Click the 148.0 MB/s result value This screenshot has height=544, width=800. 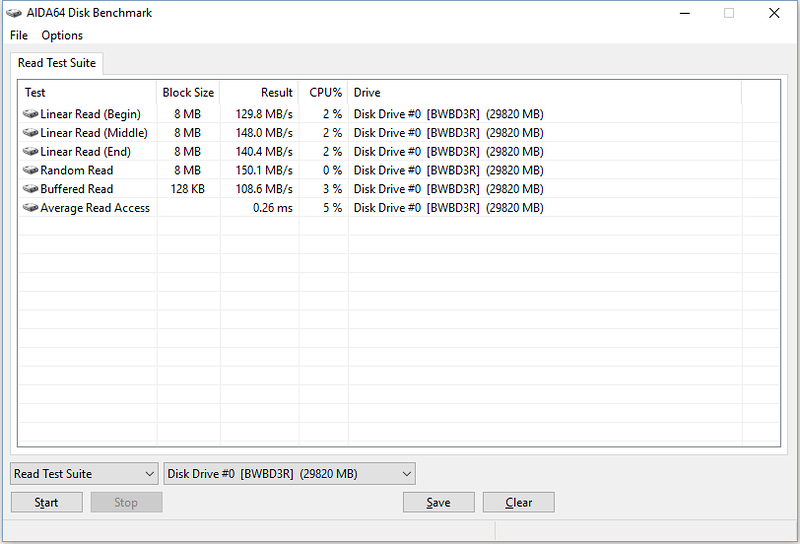pos(264,133)
